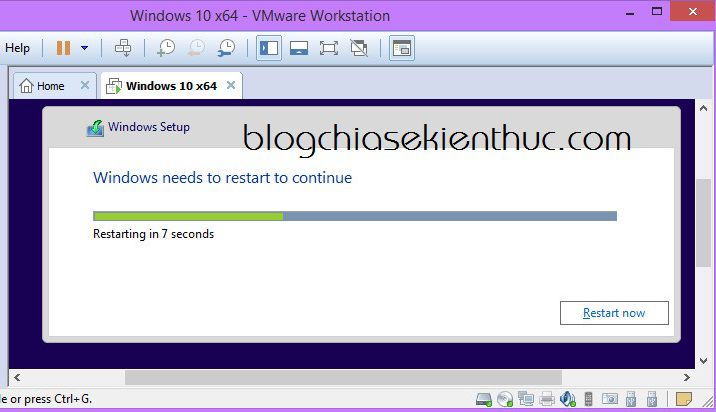
Task: Click the hard disk status icon
Action: pos(484,399)
